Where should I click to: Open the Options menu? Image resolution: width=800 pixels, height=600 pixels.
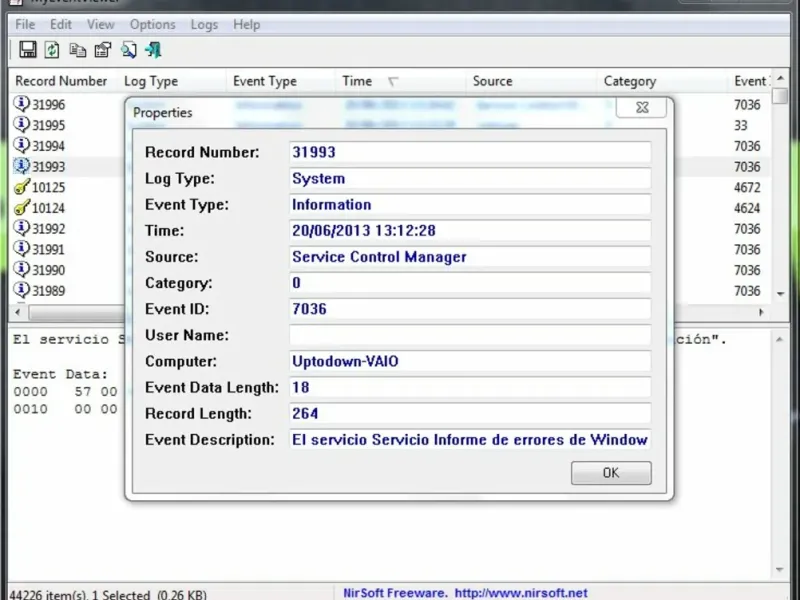pyautogui.click(x=152, y=24)
